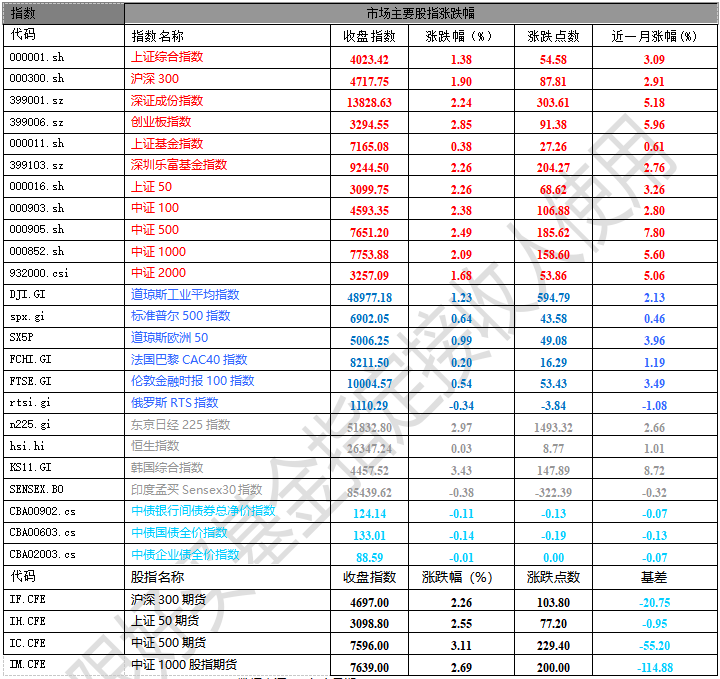Select the 创业板指数 index name
This screenshot has width=720, height=679.
click(x=161, y=122)
